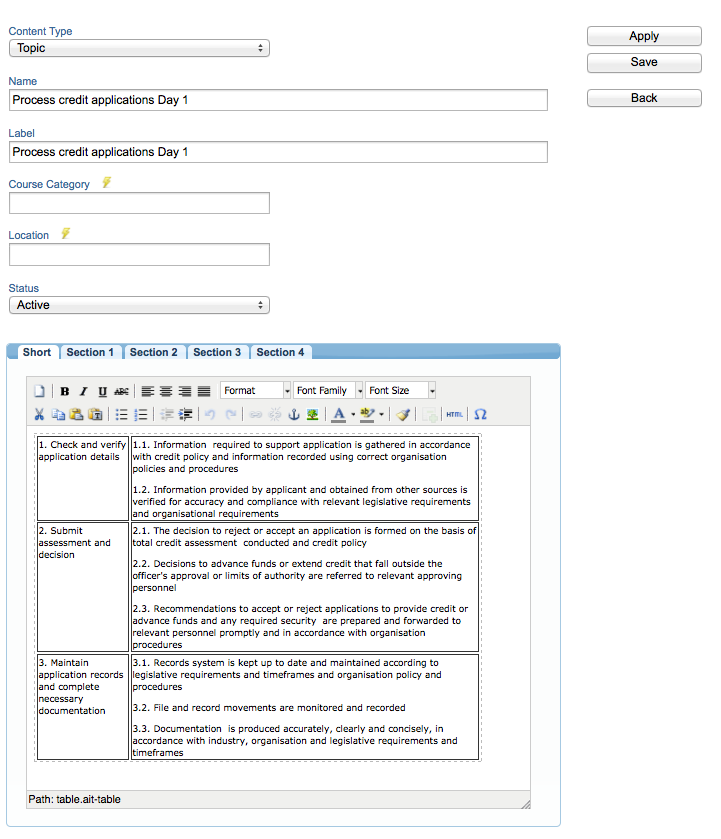
Task: Click the editor resize handle corner
Action: click(x=526, y=804)
